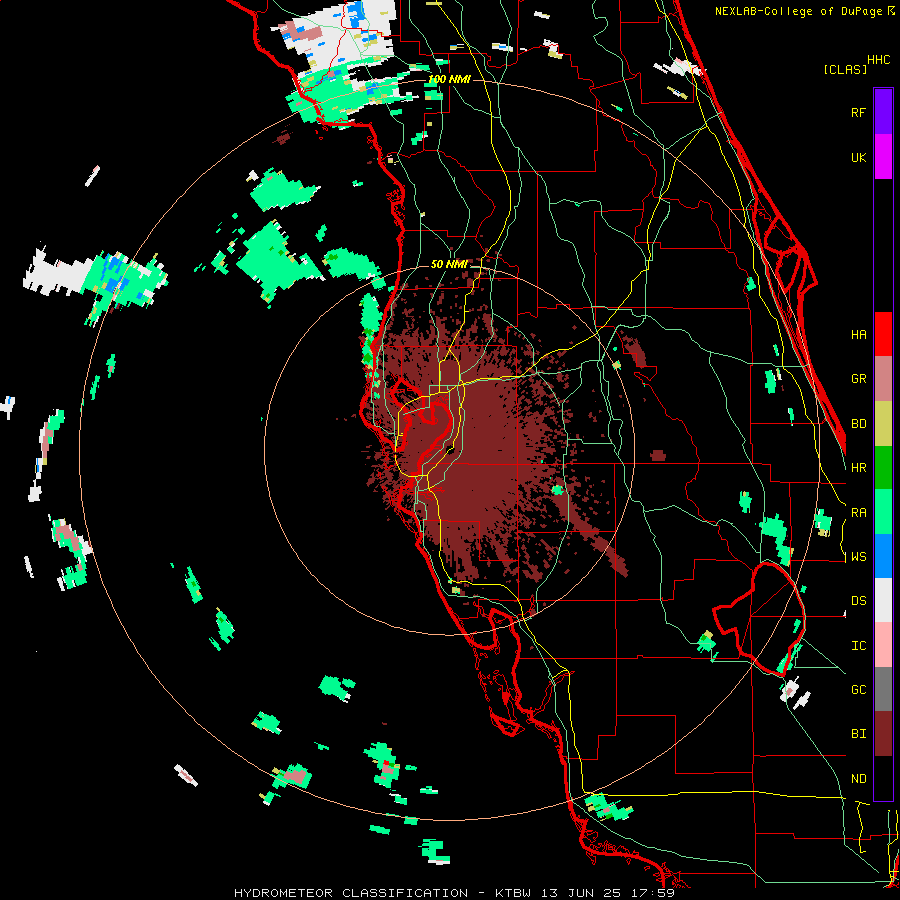Click the "UK" legend label
This screenshot has height=900, width=900.
[858, 157]
